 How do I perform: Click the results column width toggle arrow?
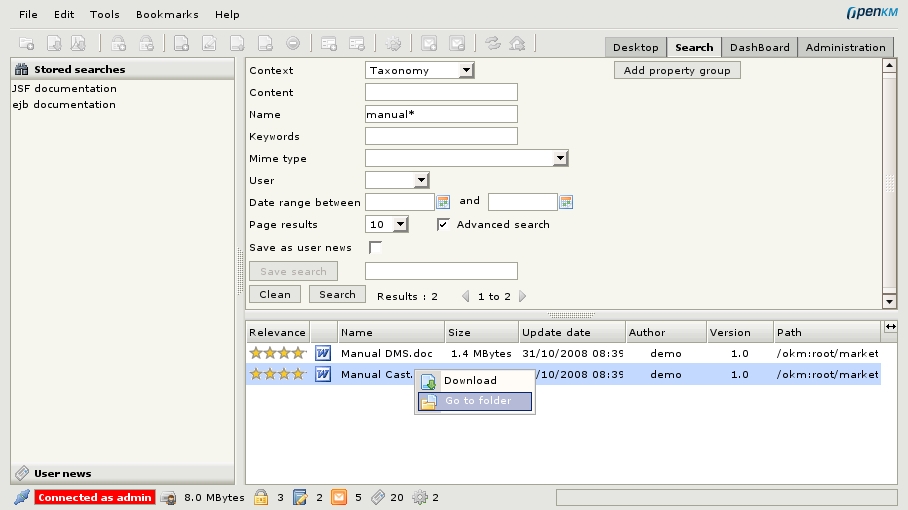[x=891, y=327]
